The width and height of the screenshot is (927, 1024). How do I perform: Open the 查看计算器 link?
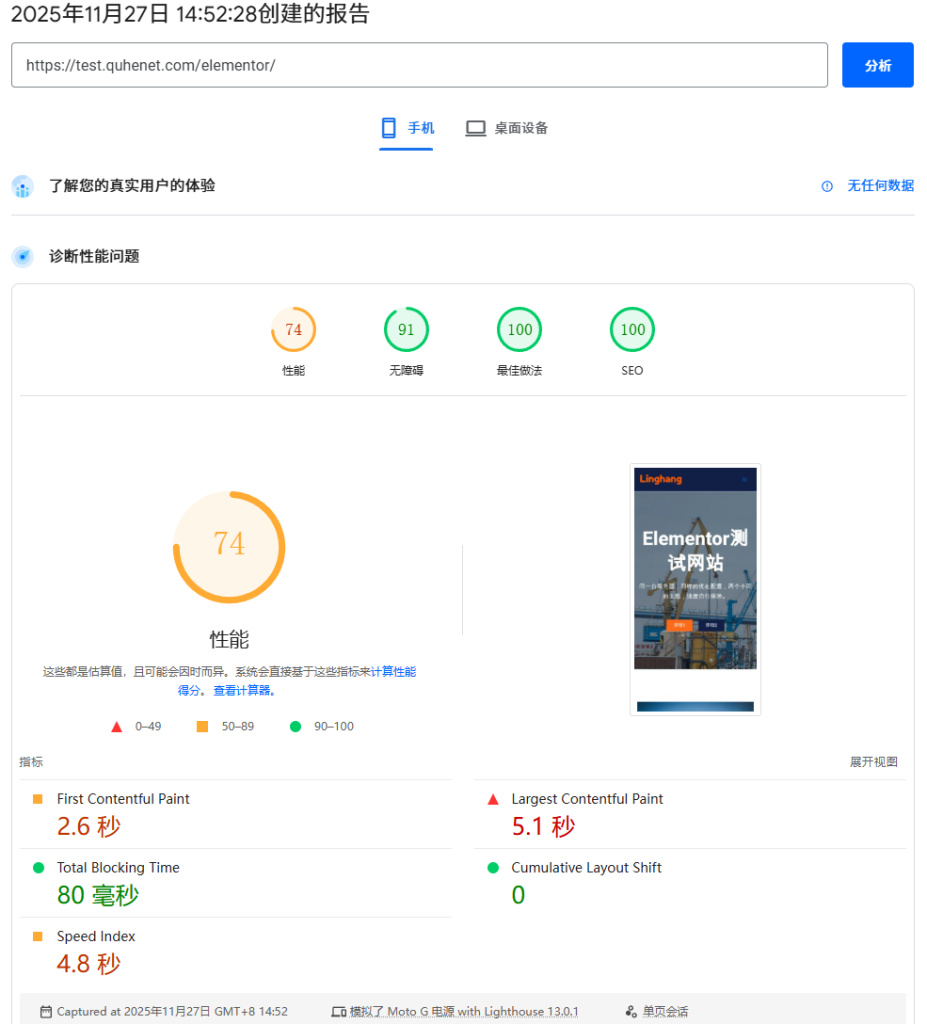(243, 691)
